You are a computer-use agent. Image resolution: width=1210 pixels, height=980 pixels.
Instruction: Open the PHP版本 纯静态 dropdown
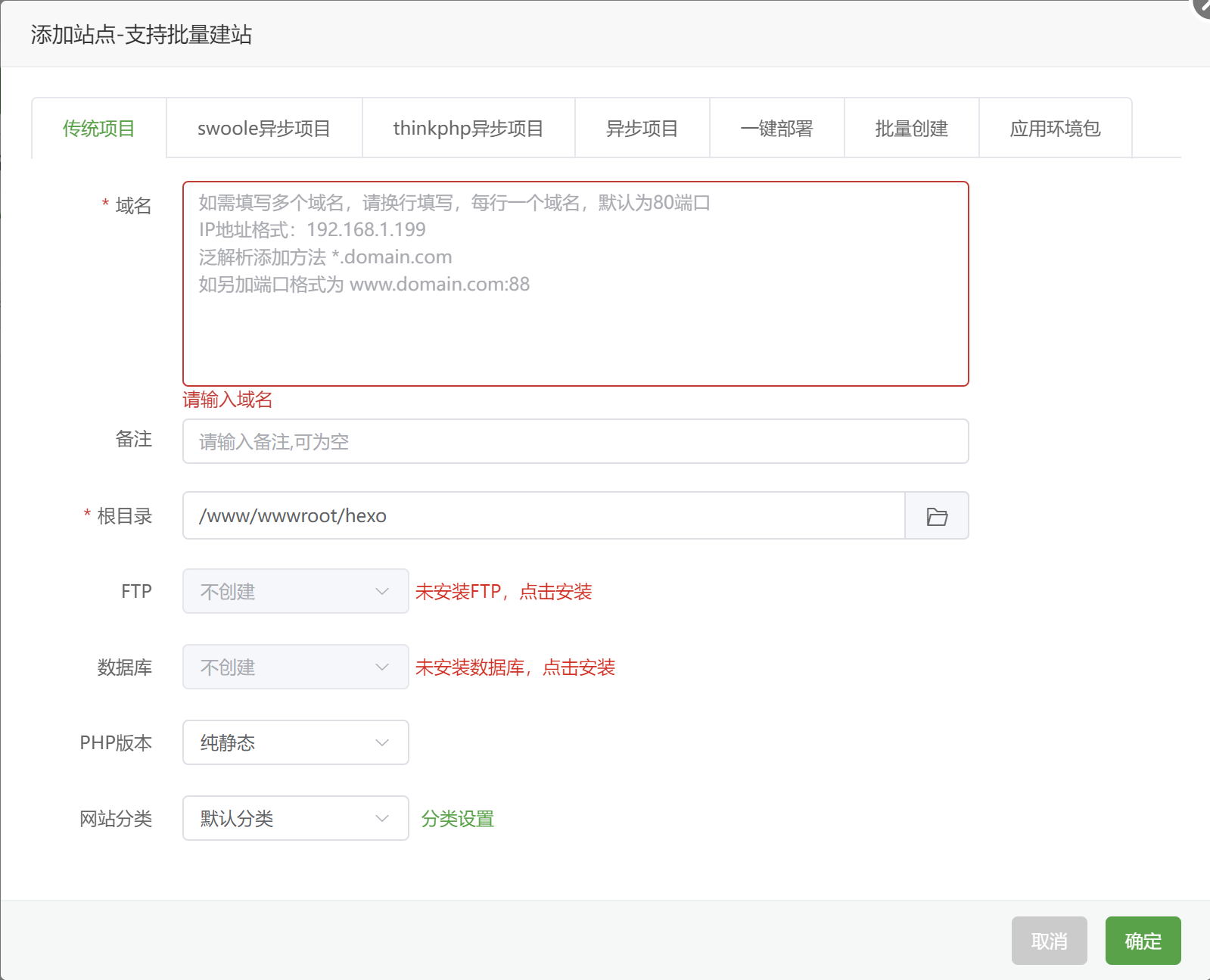296,742
